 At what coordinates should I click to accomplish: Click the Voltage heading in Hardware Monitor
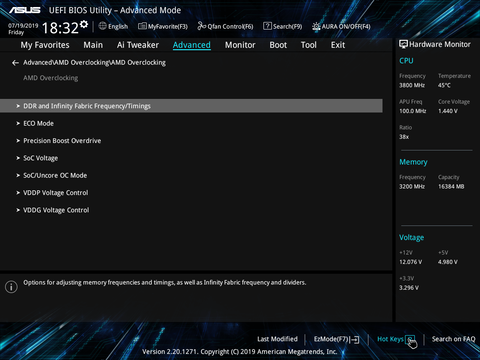pyautogui.click(x=412, y=237)
